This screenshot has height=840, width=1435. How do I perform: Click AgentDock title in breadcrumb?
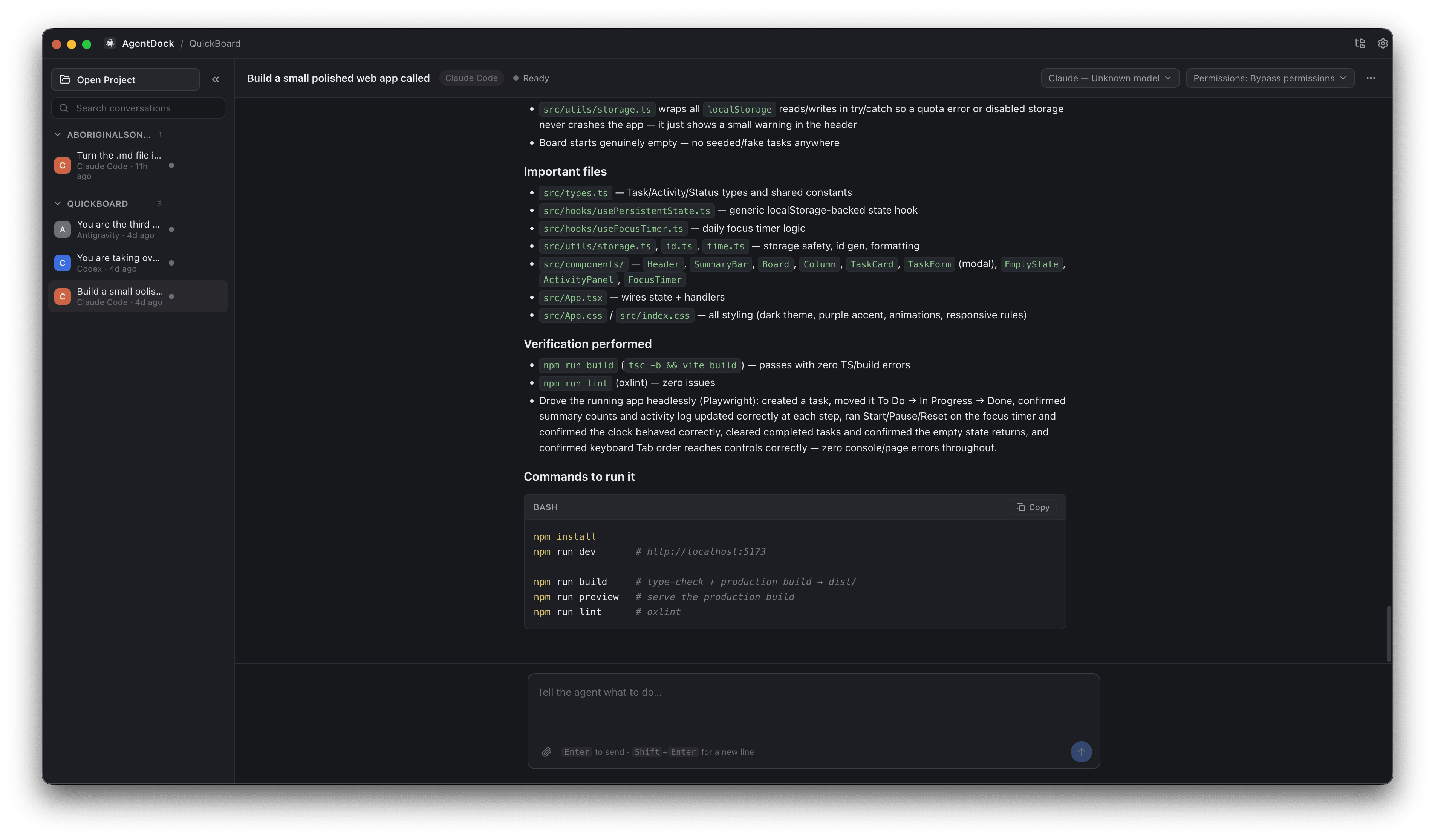(148, 43)
